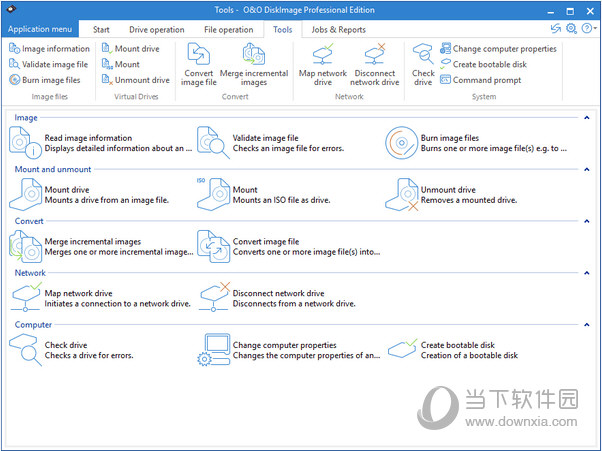Click Unmount drive ribbon icon
The image size is (602, 451).
click(107, 80)
